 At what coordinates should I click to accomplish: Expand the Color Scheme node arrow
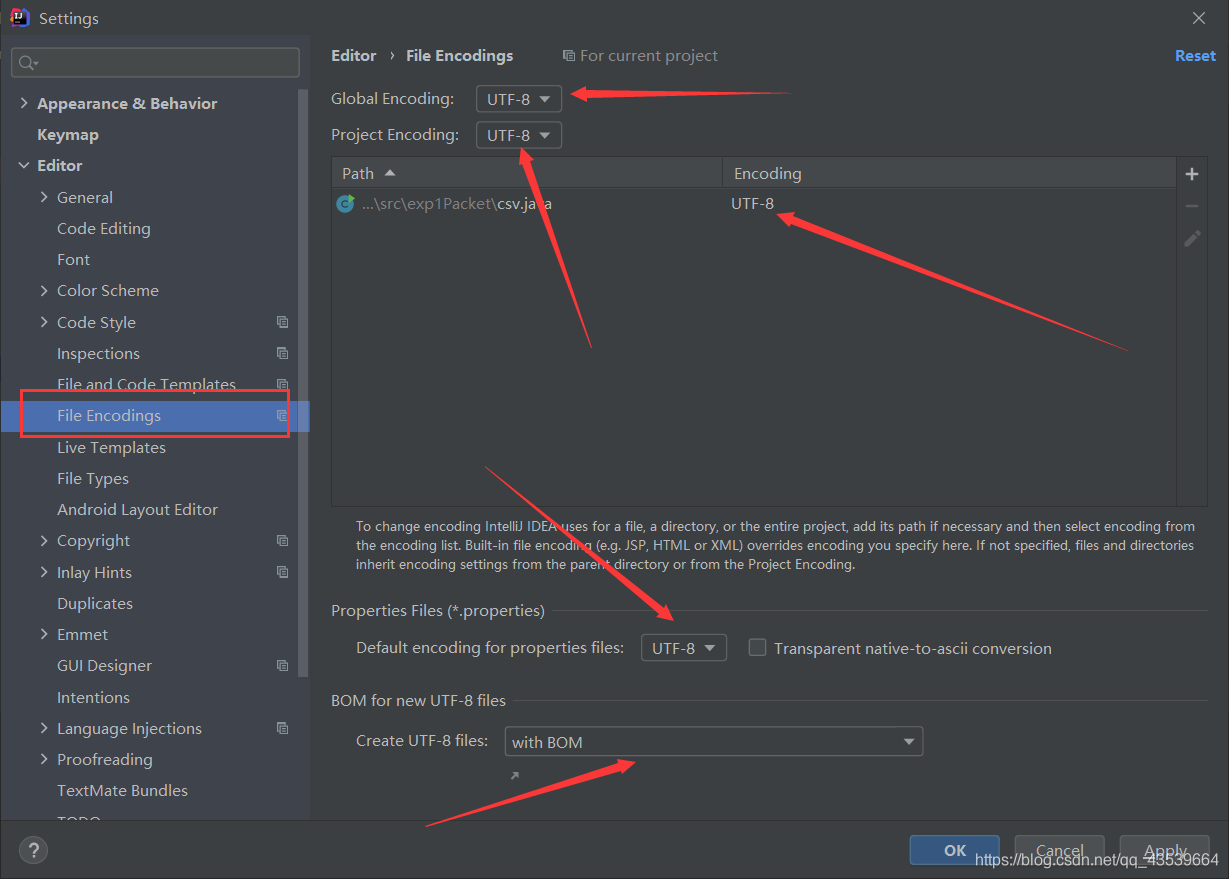click(x=44, y=290)
